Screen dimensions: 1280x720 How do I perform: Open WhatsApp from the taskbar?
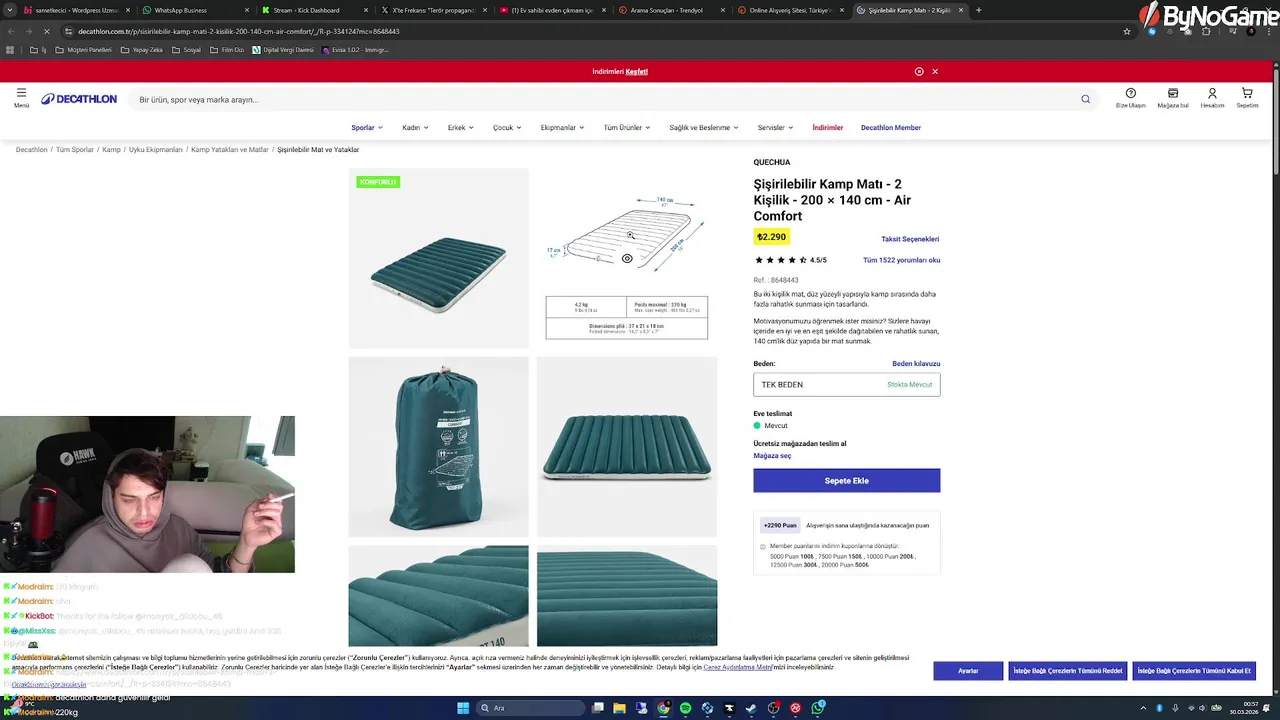click(818, 708)
